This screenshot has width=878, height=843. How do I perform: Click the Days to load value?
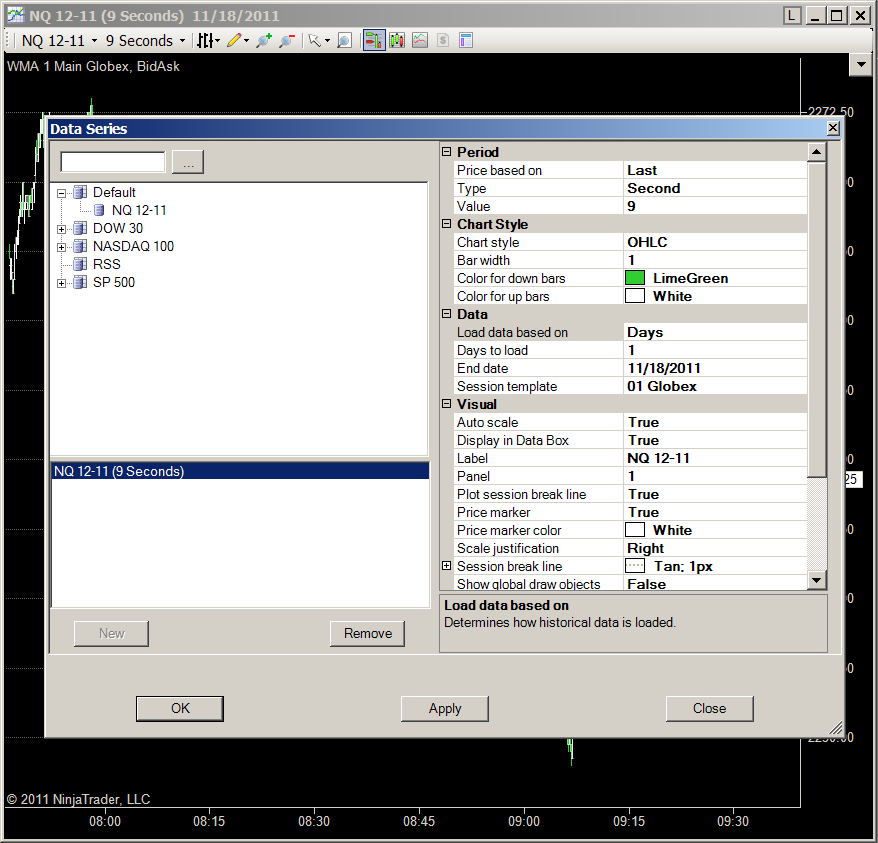(715, 350)
